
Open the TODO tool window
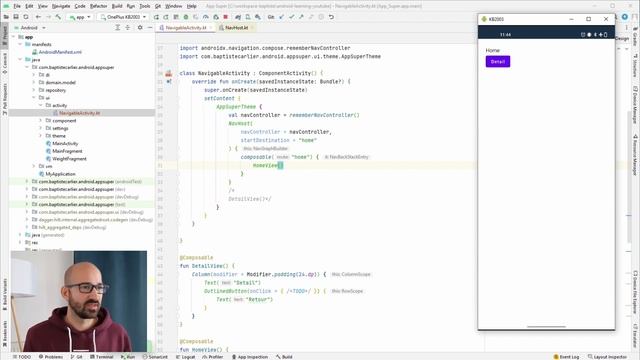[x=22, y=357]
